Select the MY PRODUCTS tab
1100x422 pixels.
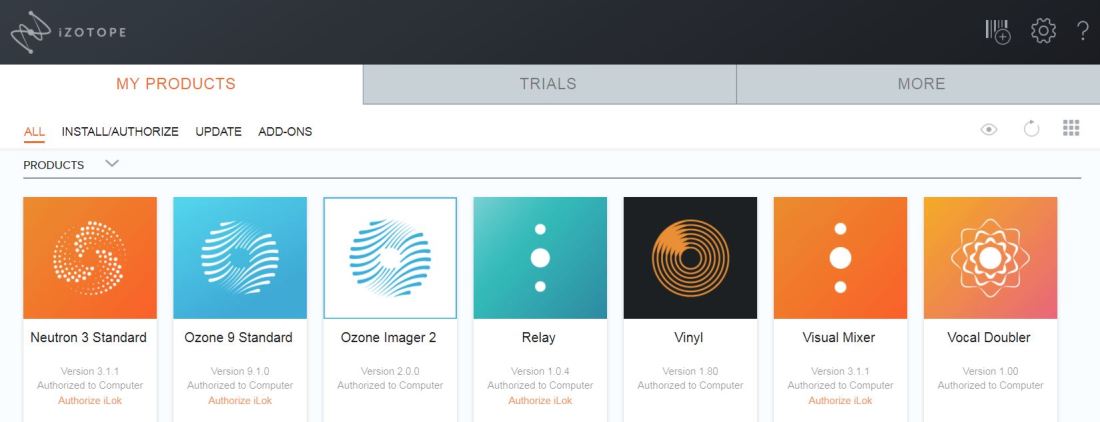(x=176, y=84)
